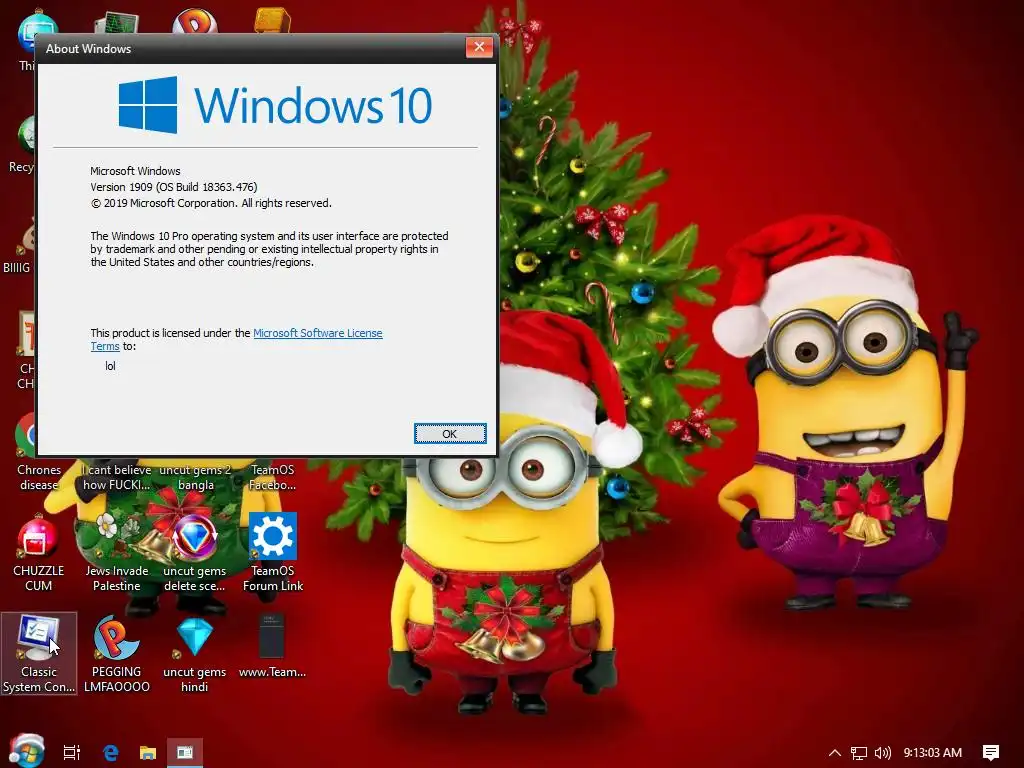Open the Action Center notifications icon
The height and width of the screenshot is (768, 1024).
pos(991,753)
